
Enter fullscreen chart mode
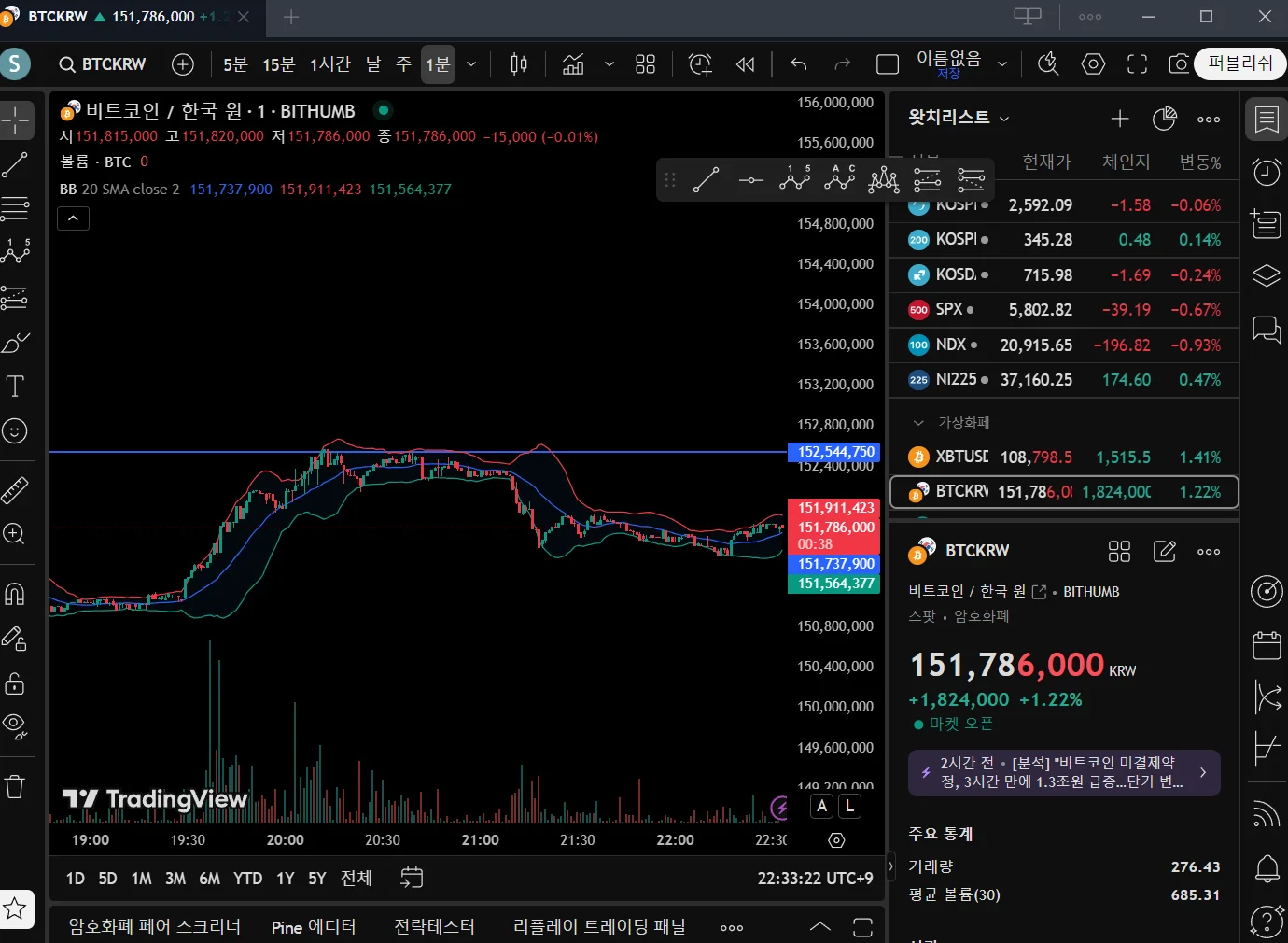(1137, 63)
